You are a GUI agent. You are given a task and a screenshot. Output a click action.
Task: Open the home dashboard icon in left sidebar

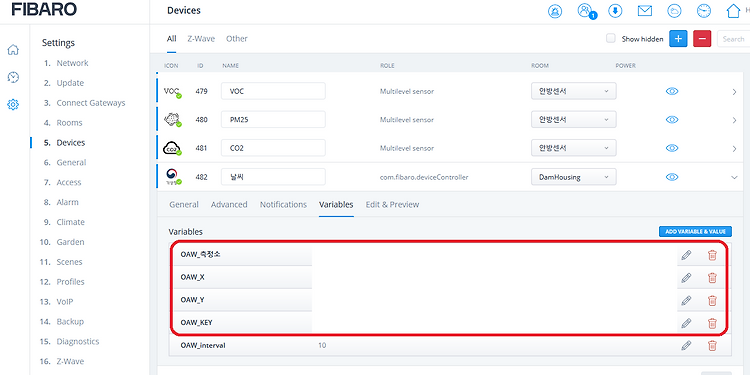pos(13,50)
